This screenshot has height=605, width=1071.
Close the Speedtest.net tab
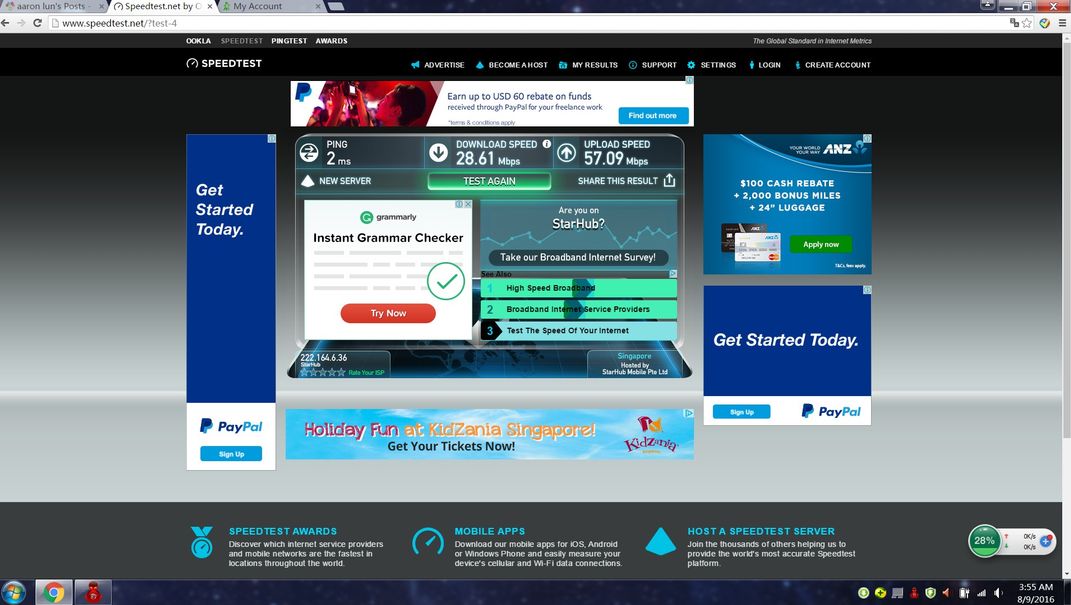click(x=208, y=6)
